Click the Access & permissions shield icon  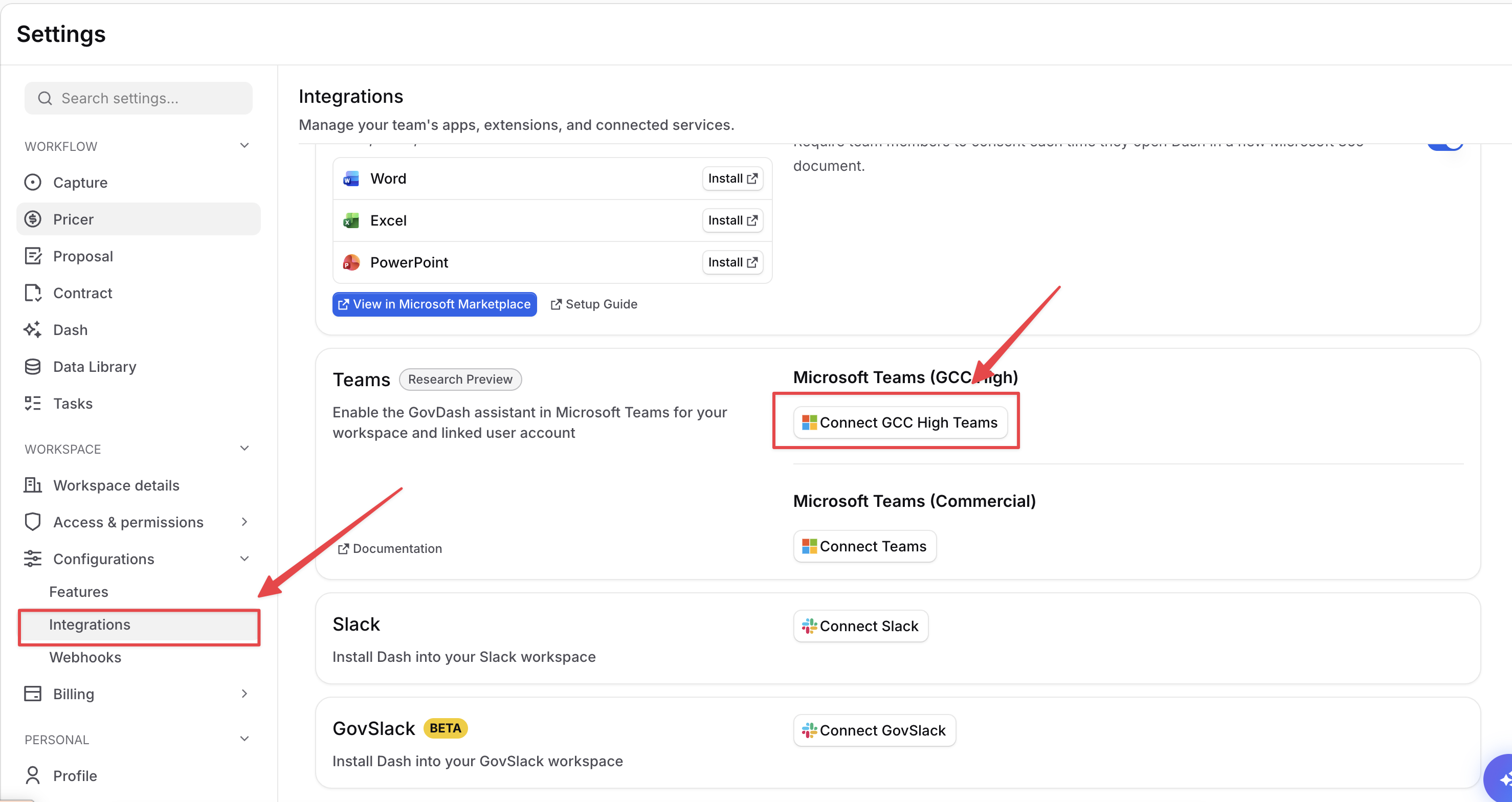pyautogui.click(x=33, y=522)
